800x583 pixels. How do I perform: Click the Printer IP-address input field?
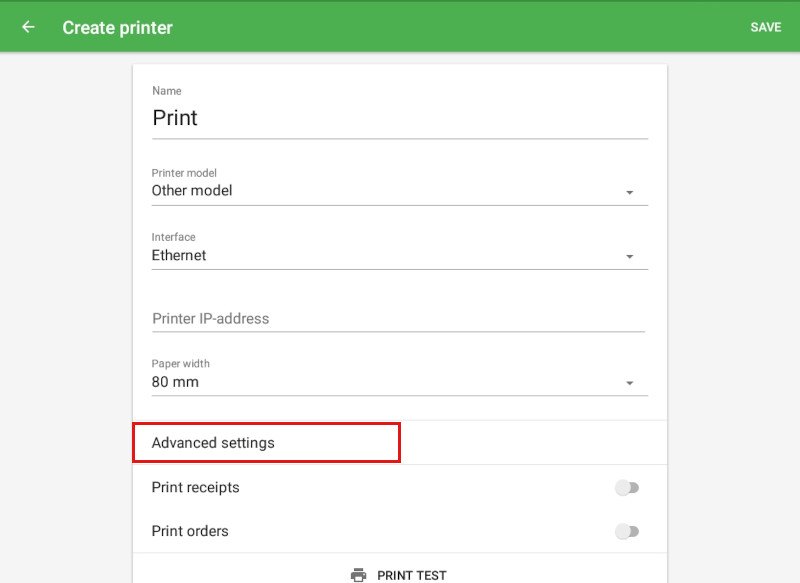[x=398, y=319]
